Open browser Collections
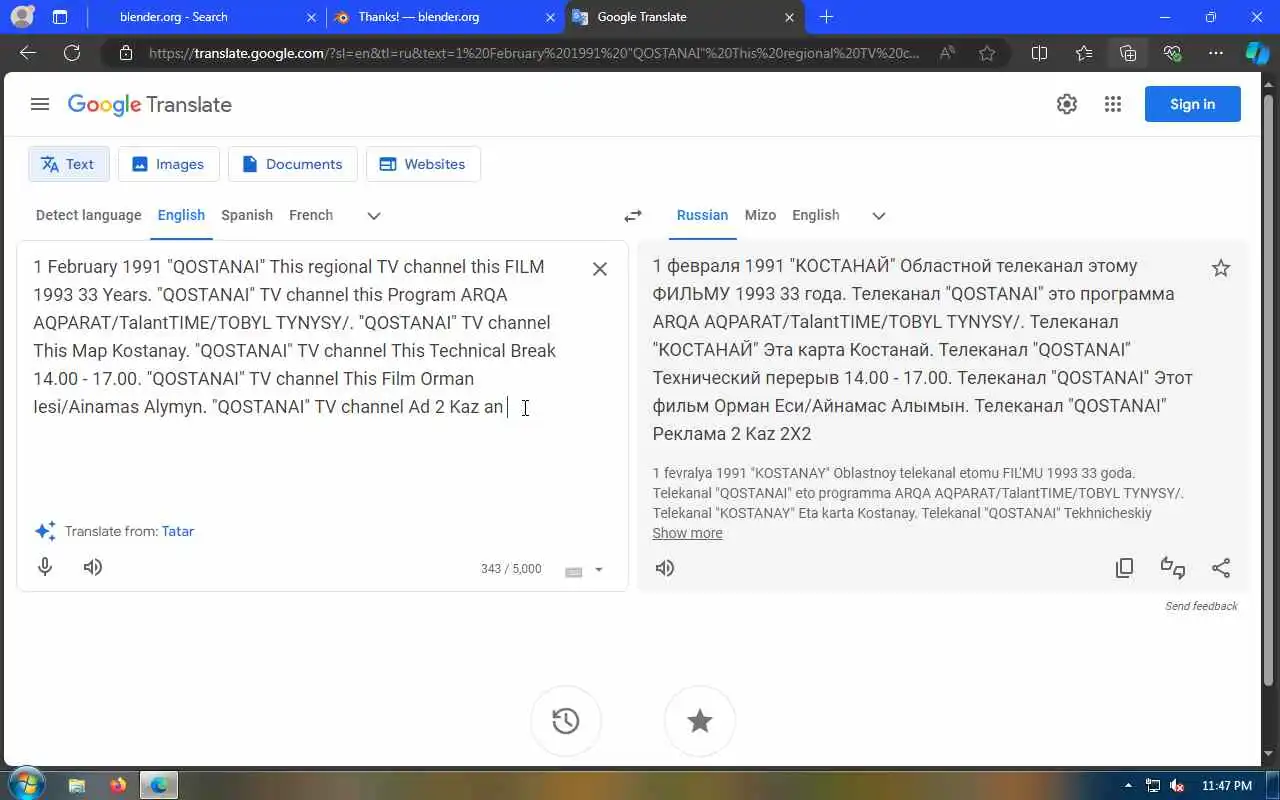Image resolution: width=1280 pixels, height=800 pixels. [1128, 53]
